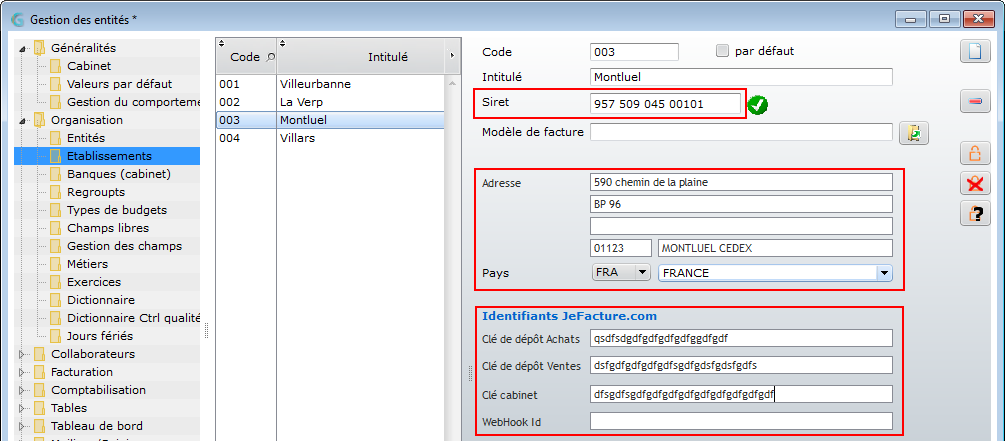Image resolution: width=1005 pixels, height=441 pixels.
Task: Open Dictionnaire Ctrl qualité tree item
Action: tap(133, 318)
